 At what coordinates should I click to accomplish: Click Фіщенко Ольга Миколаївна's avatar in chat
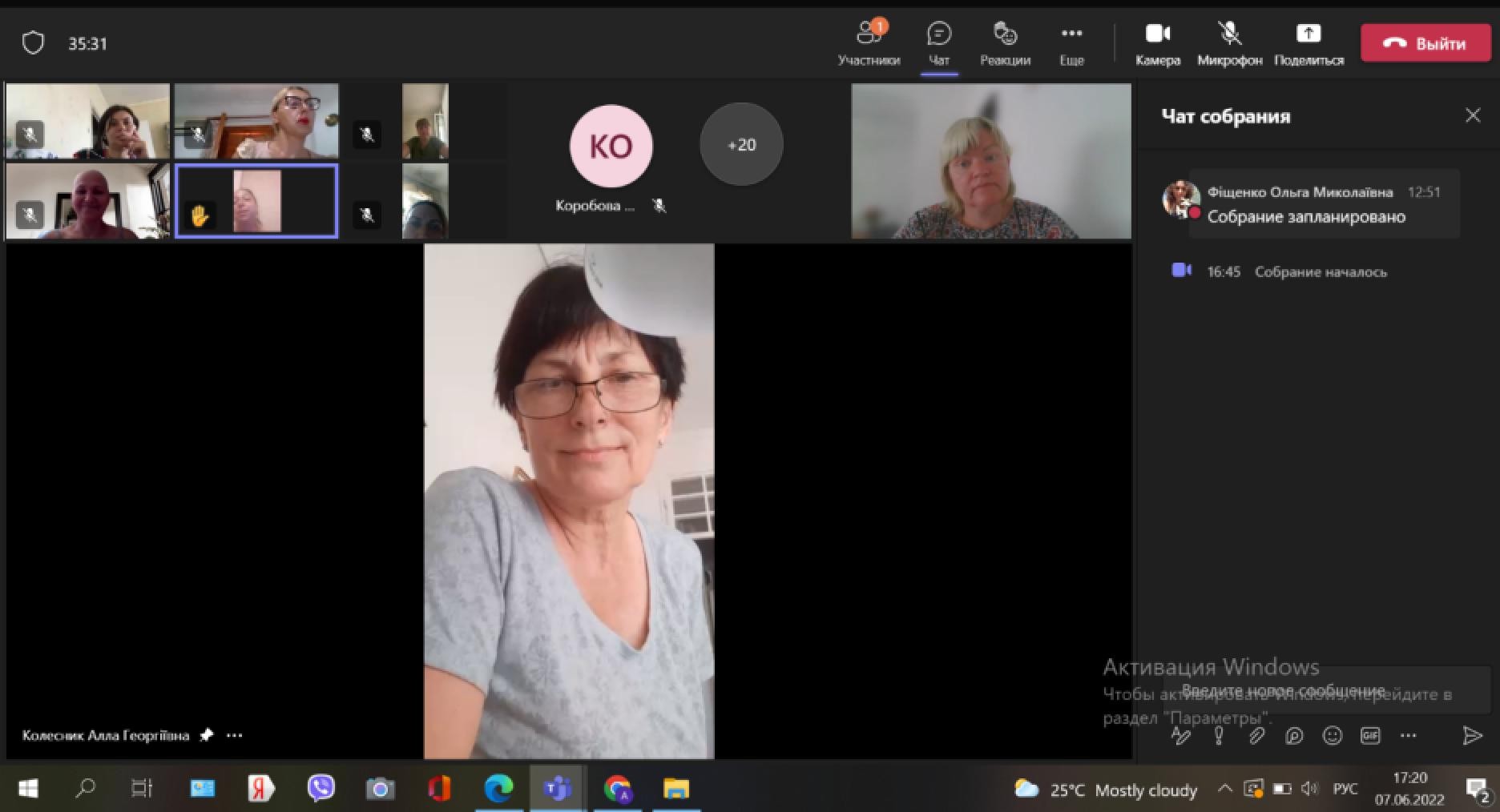click(1181, 199)
